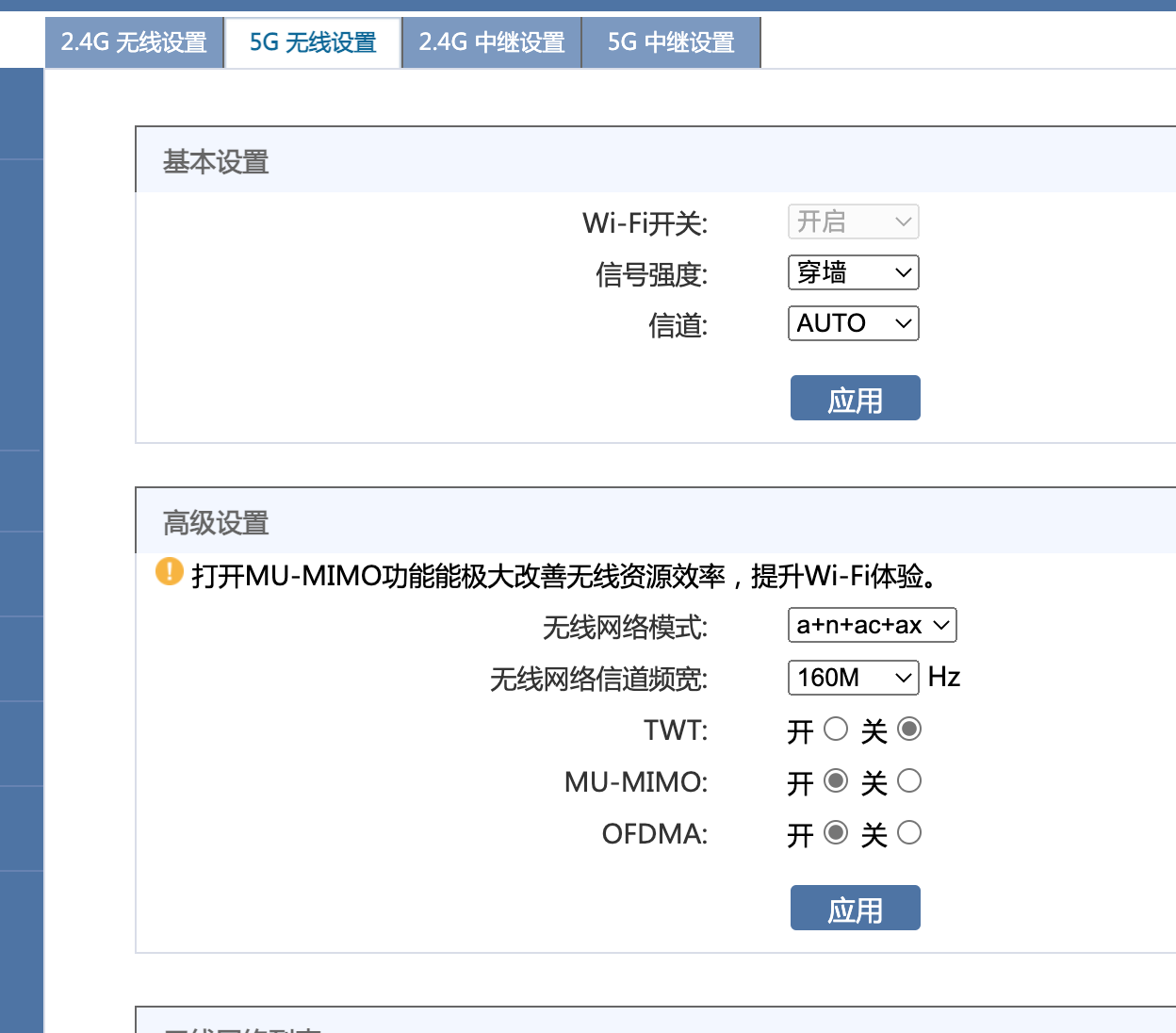This screenshot has height=1033, width=1176.
Task: Click the 基本设置 section header
Action: (x=216, y=162)
